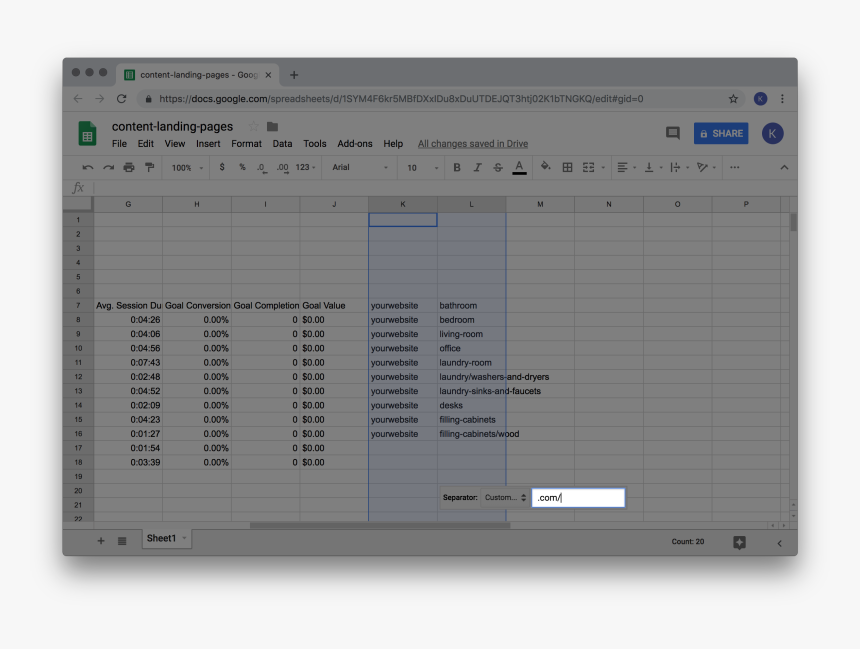Viewport: 860px width, 649px height.
Task: Open the Format menu
Action: click(246, 144)
